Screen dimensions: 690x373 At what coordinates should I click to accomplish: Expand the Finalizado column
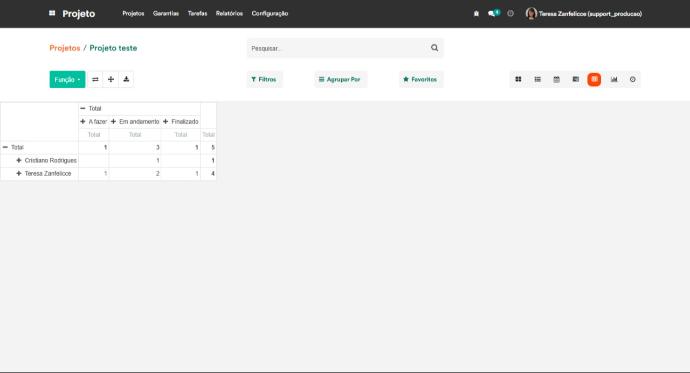181,121
